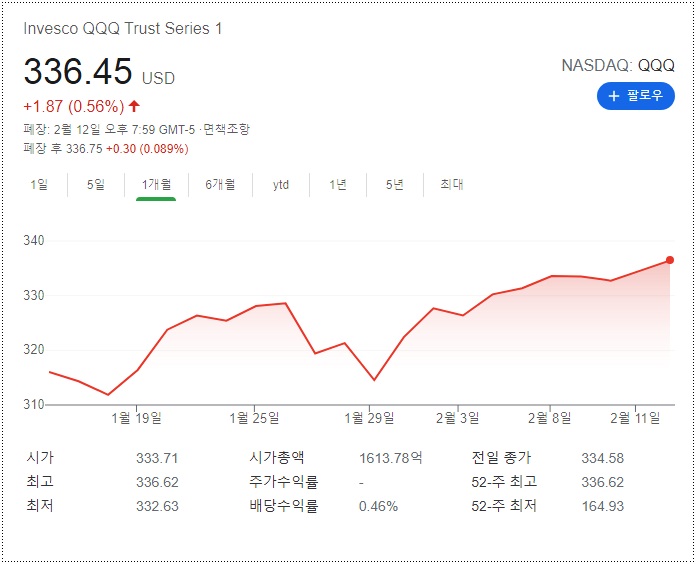This screenshot has width=696, height=564.
Task: Click the 2월 11일 axis label
Action: (635, 418)
